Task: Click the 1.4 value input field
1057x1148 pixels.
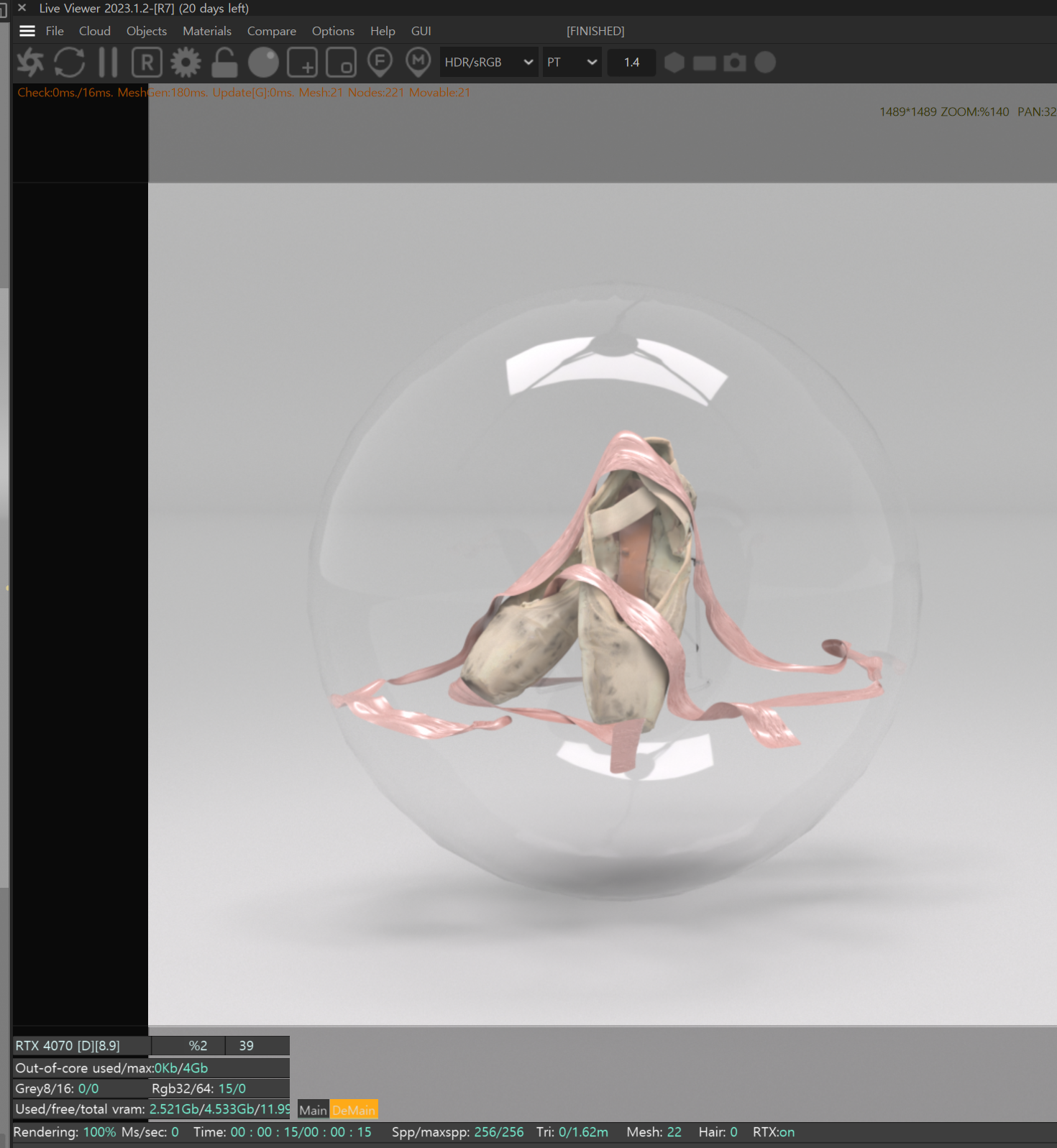Action: click(631, 63)
